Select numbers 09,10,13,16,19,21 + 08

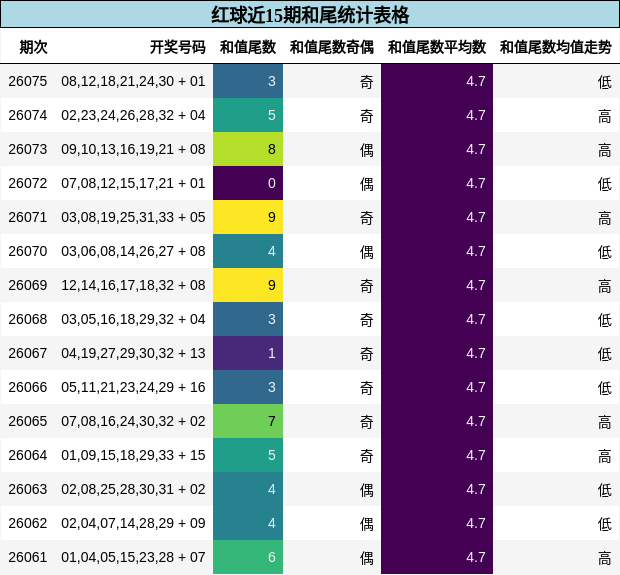pos(133,149)
